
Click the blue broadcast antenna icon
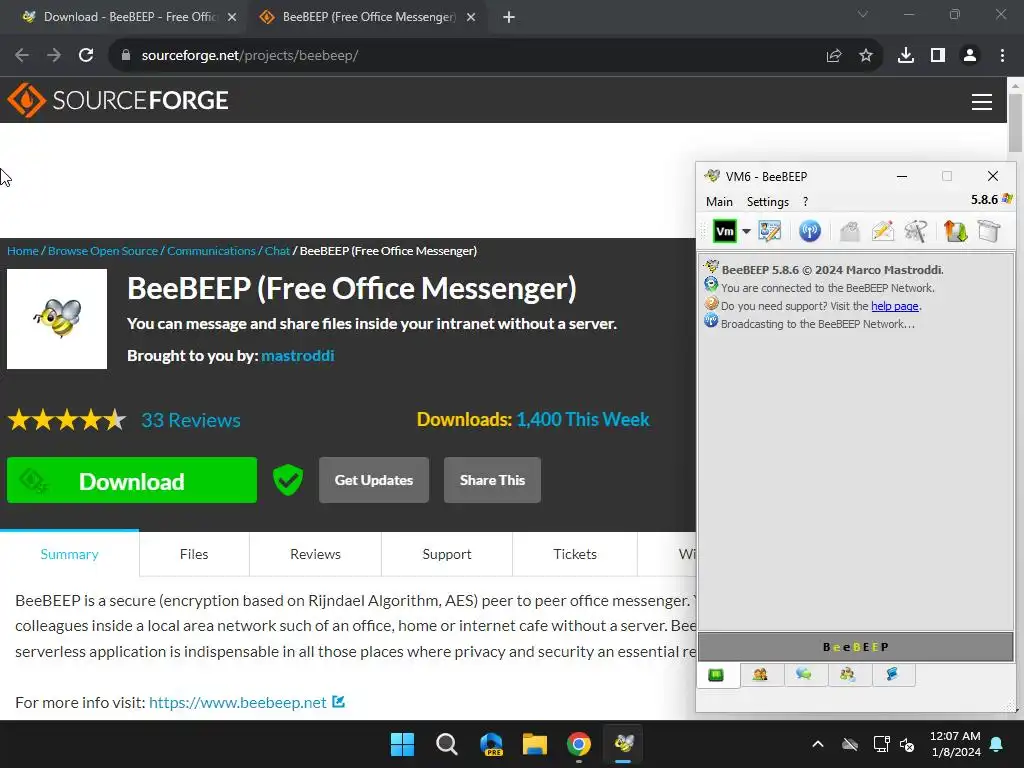(810, 231)
